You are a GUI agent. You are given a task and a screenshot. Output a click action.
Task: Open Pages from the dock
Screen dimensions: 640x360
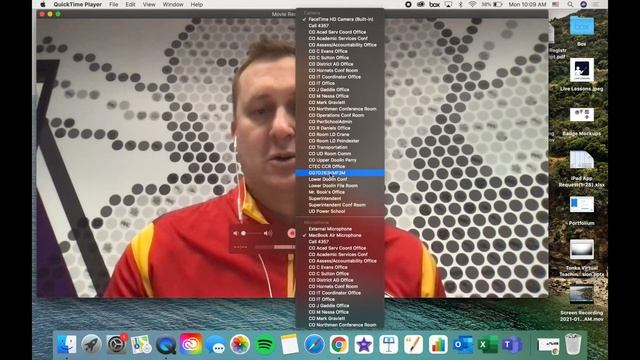[x=413, y=344]
